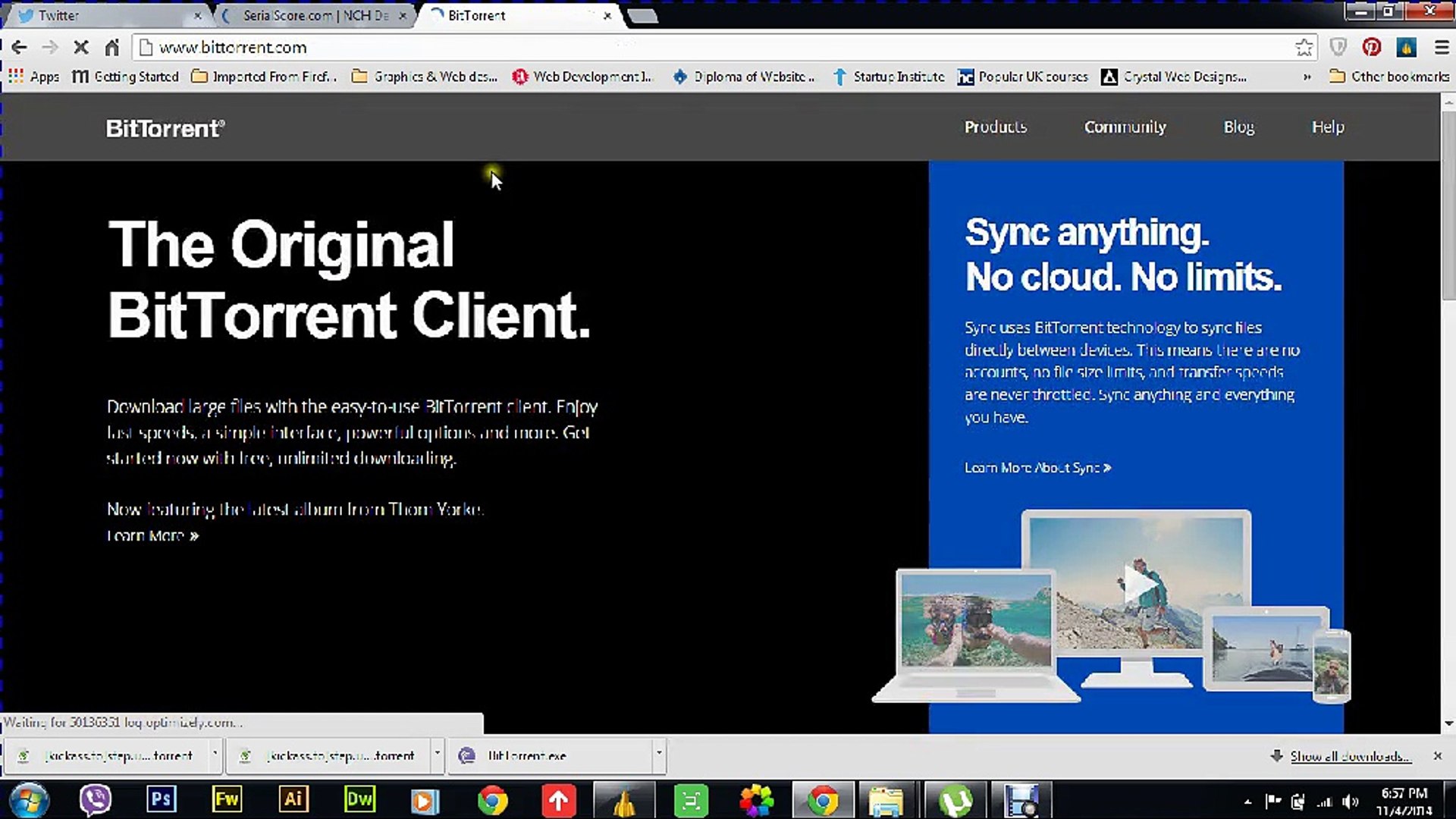Click Show all downloads link

coord(1350,756)
